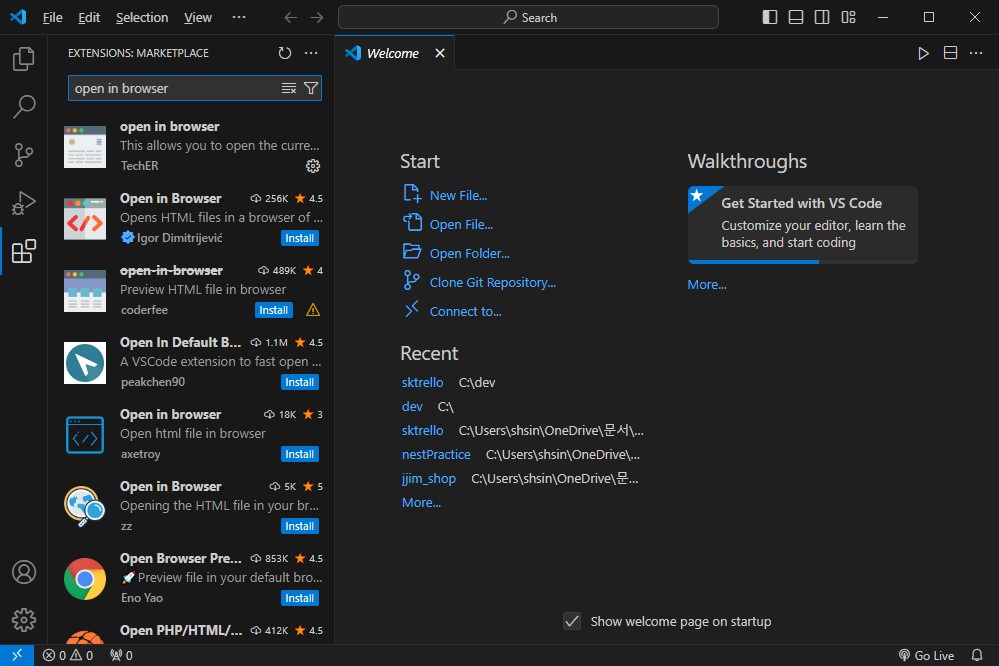Install coderfee's open-in-browser extension
The image size is (999, 666).
point(273,310)
